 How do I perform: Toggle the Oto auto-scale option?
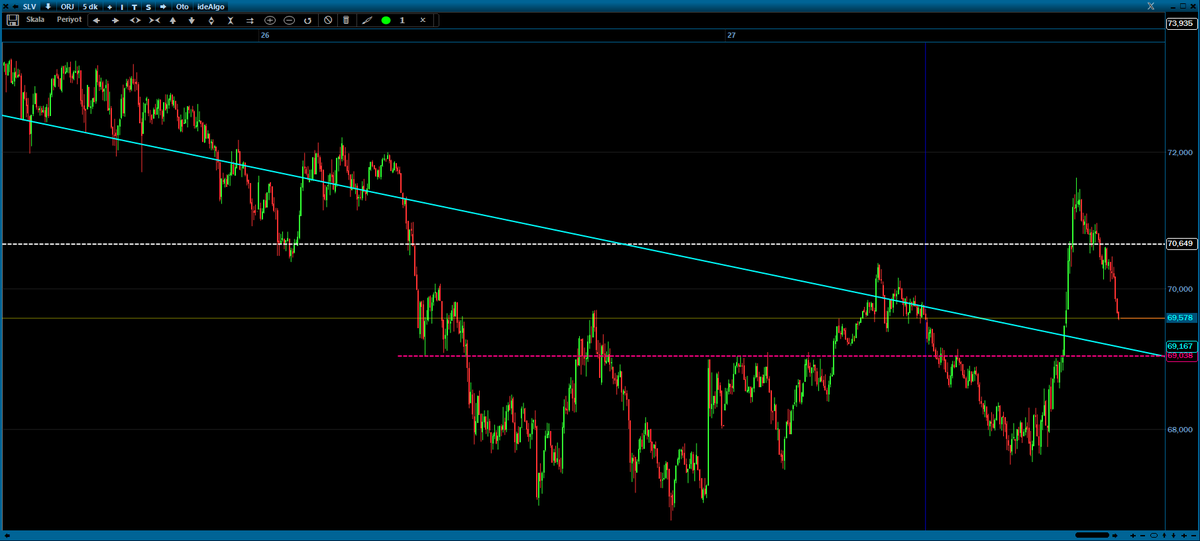coord(182,6)
